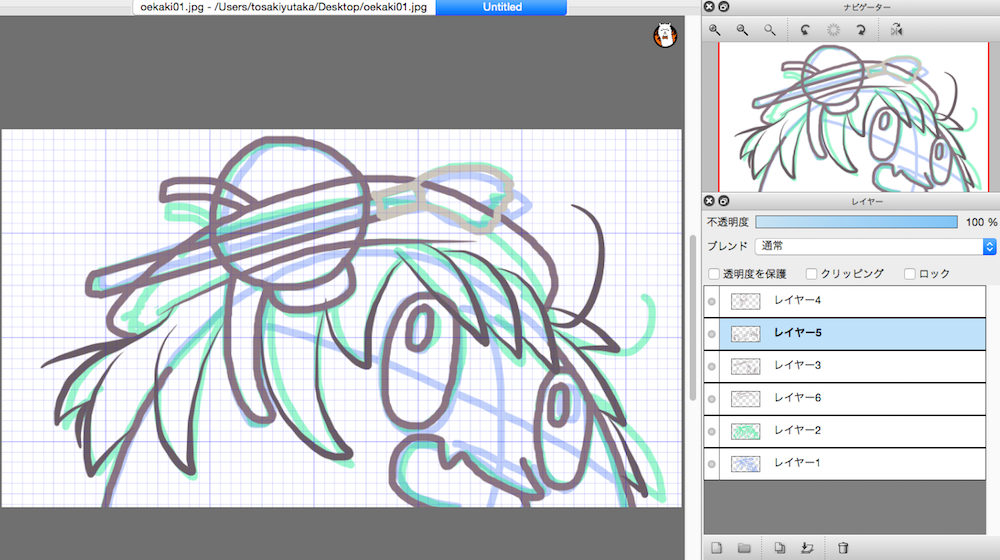Zoom in using the Navigator magnifier plus icon
1000x560 pixels.
[x=715, y=30]
